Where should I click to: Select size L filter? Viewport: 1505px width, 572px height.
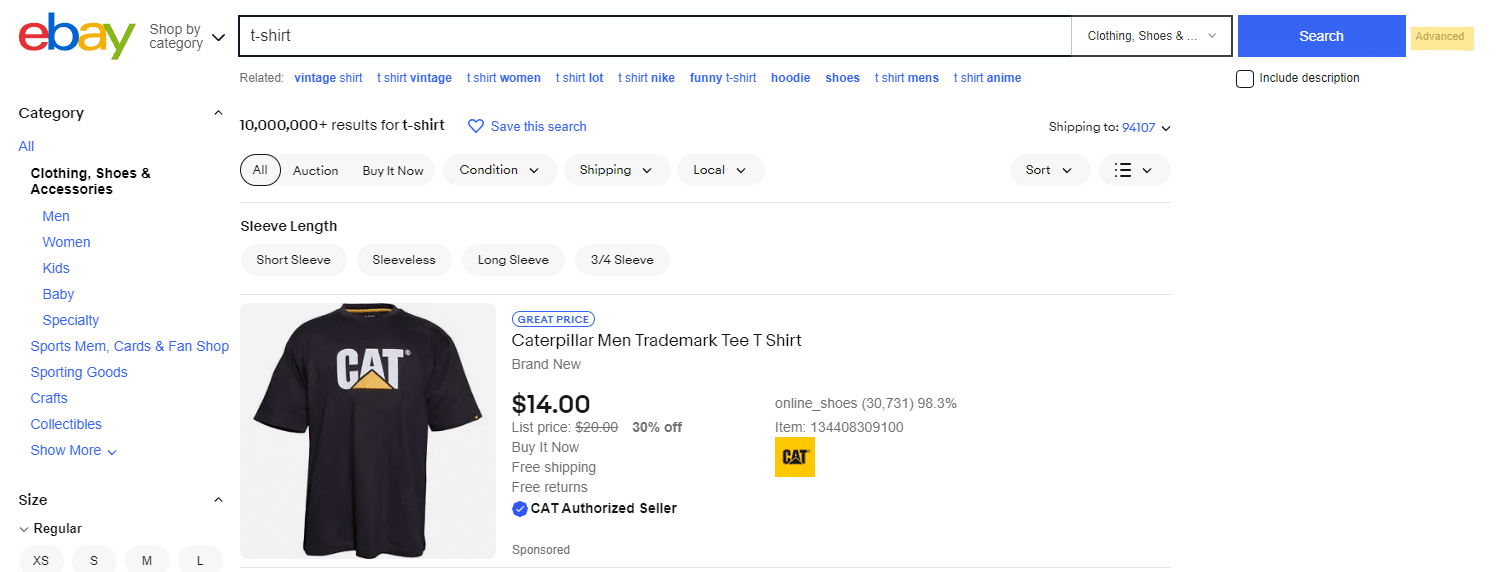200,560
